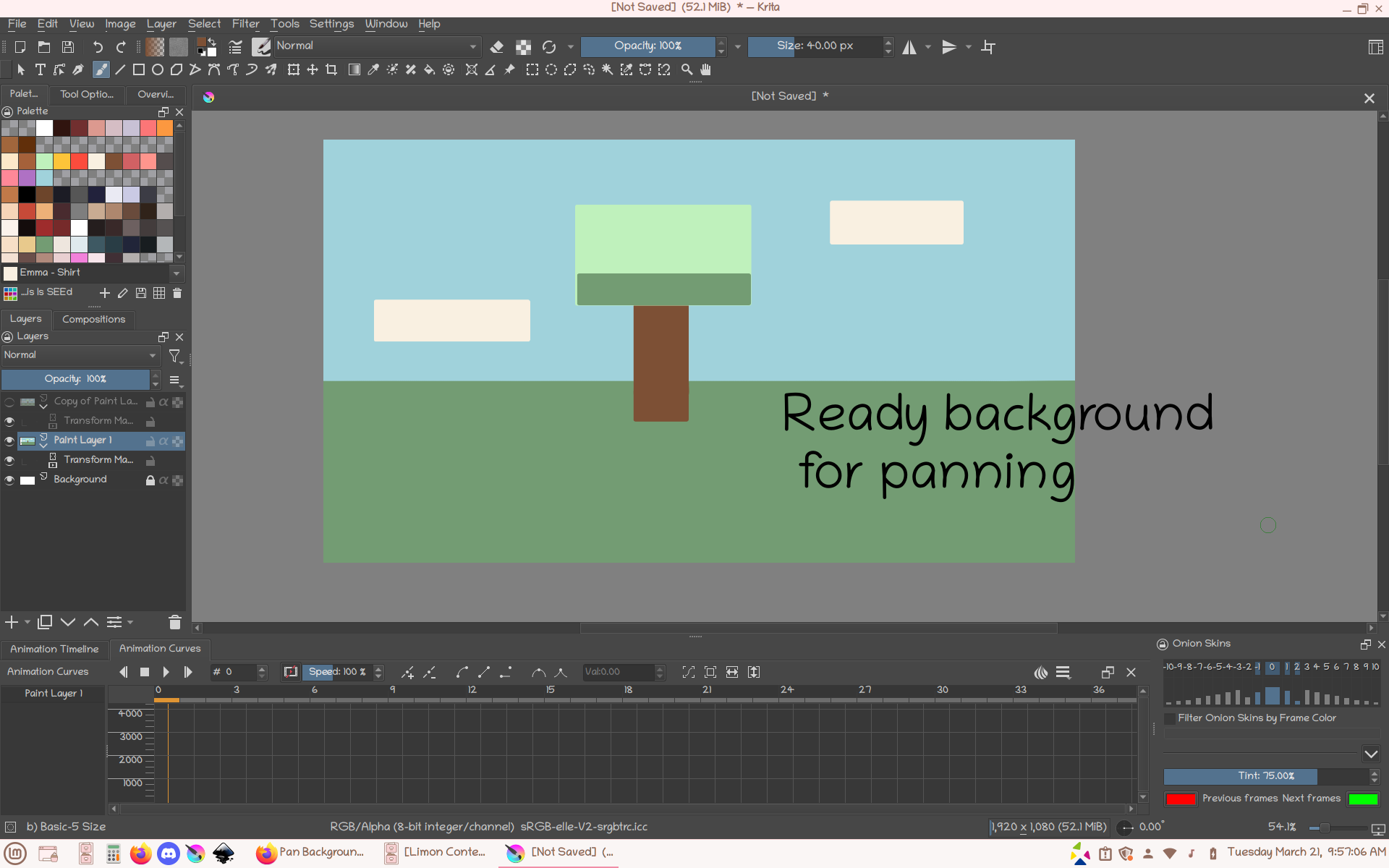Open the brush blending mode dropdown
The height and width of the screenshot is (868, 1389).
tap(376, 46)
